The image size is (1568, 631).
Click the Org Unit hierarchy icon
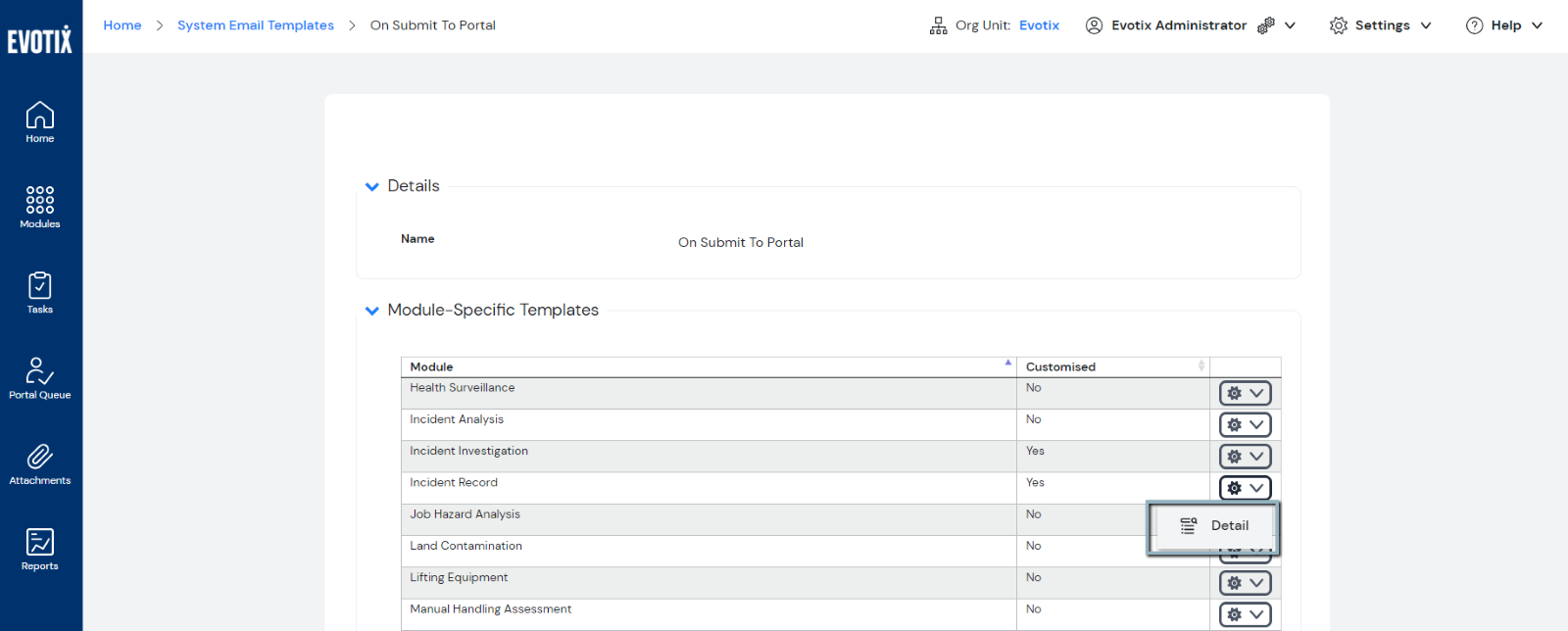coord(938,25)
